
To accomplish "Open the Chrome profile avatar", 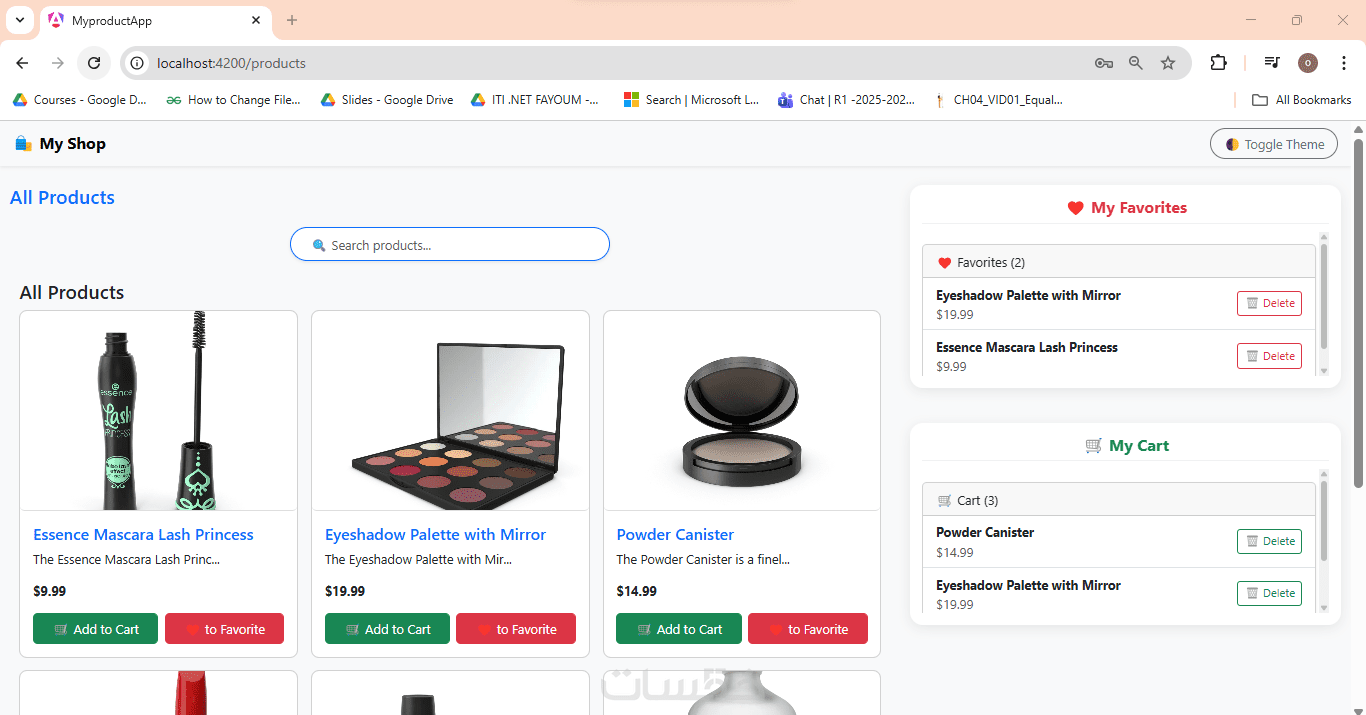I will coord(1308,63).
